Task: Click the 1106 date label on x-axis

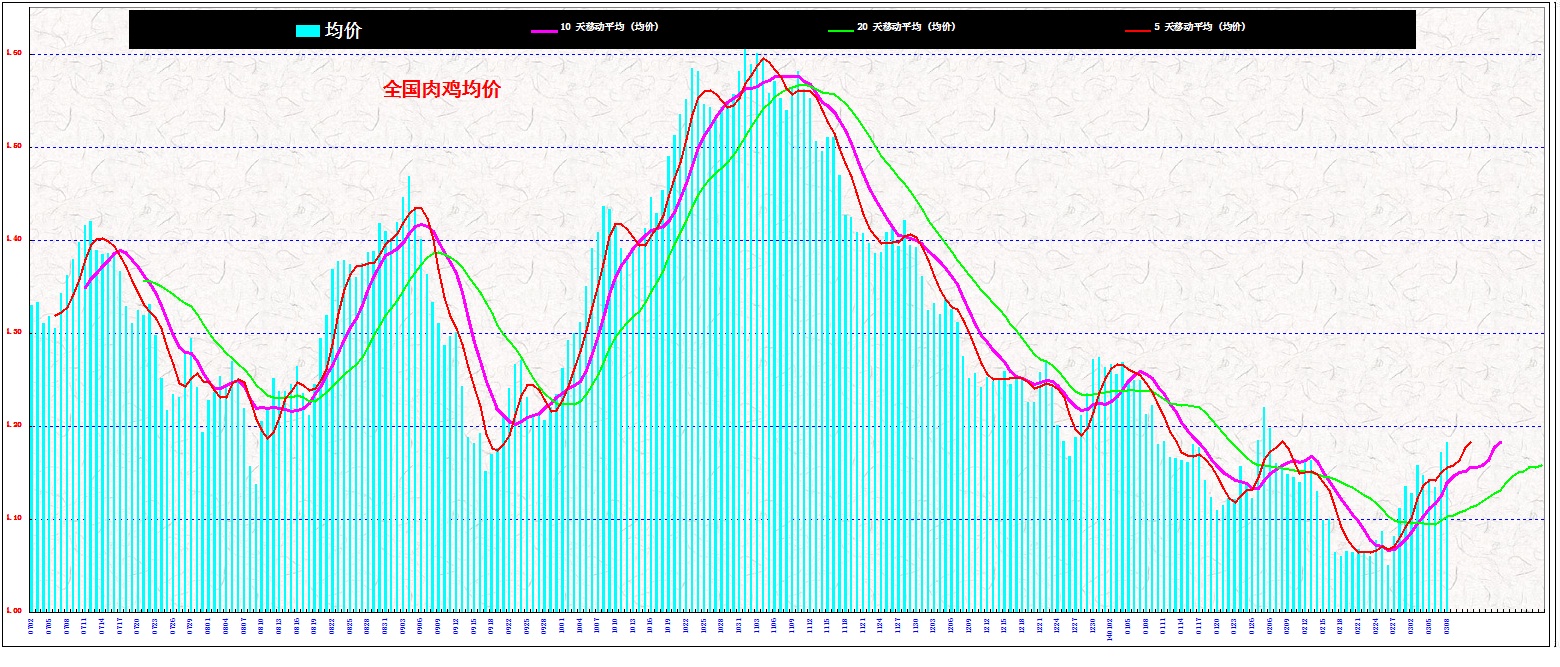Action: pos(774,626)
